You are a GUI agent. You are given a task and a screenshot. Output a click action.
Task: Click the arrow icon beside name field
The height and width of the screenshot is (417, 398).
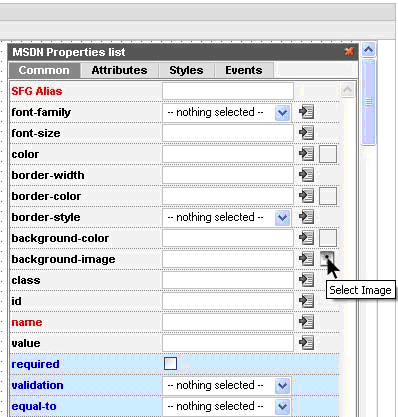(306, 322)
